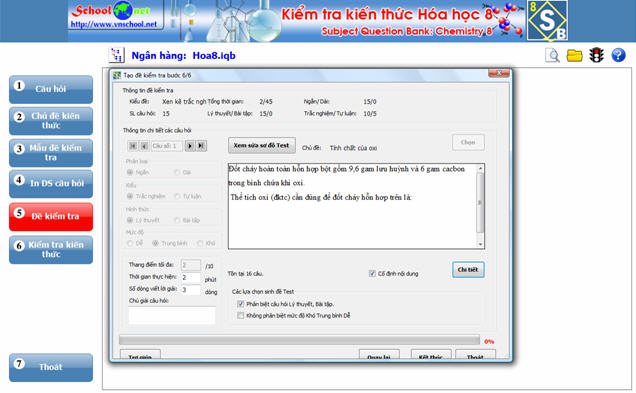The width and height of the screenshot is (636, 393).
Task: Toggle the Cố định nội dung checkbox
Action: (x=372, y=273)
